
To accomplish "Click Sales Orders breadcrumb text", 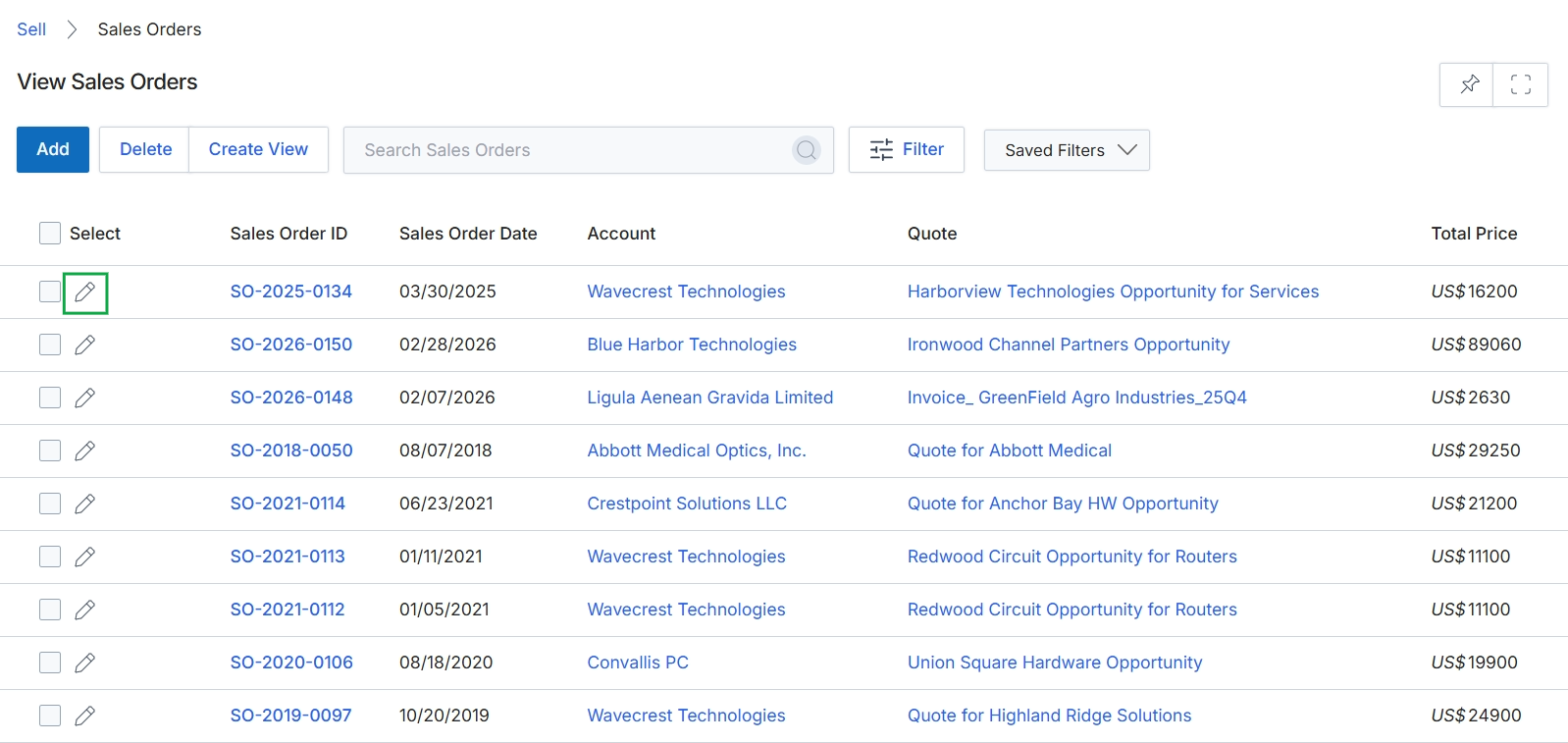I will (x=149, y=29).
